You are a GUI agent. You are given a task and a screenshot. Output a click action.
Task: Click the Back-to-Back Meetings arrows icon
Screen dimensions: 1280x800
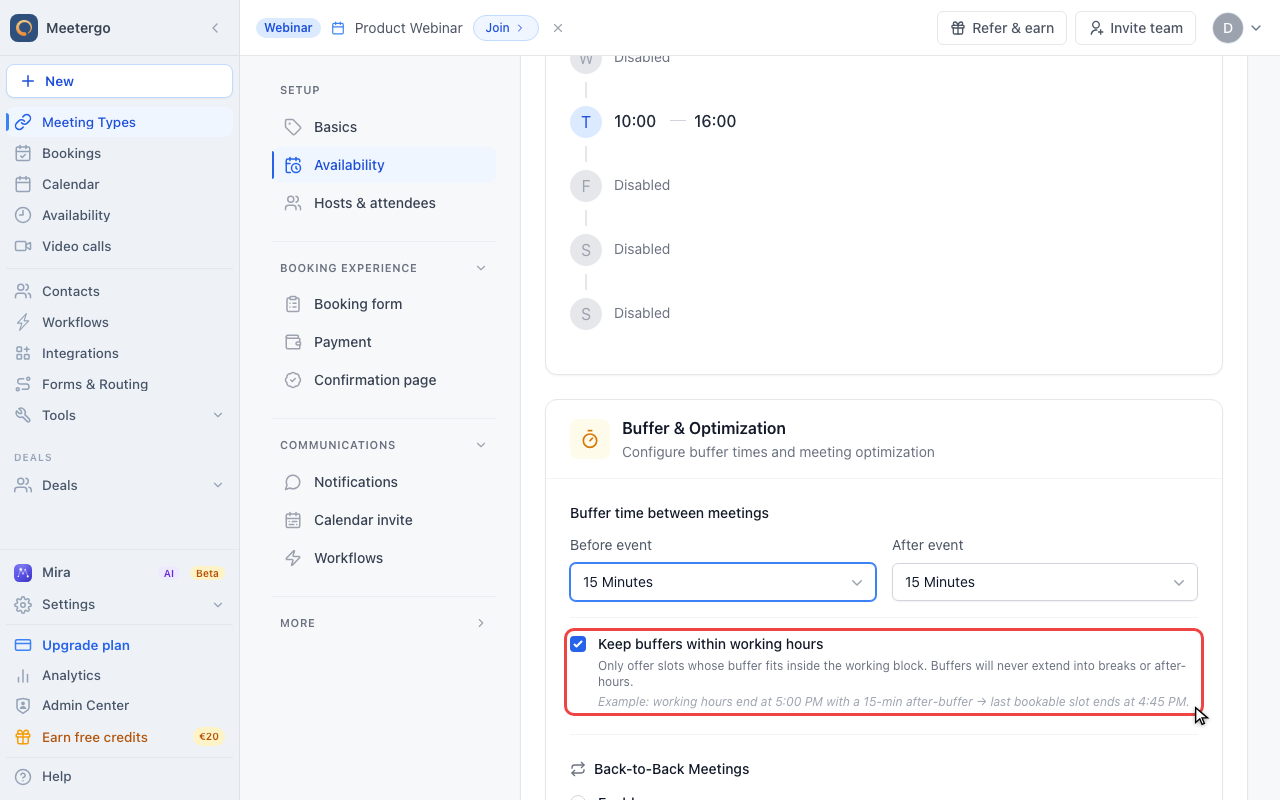point(578,769)
